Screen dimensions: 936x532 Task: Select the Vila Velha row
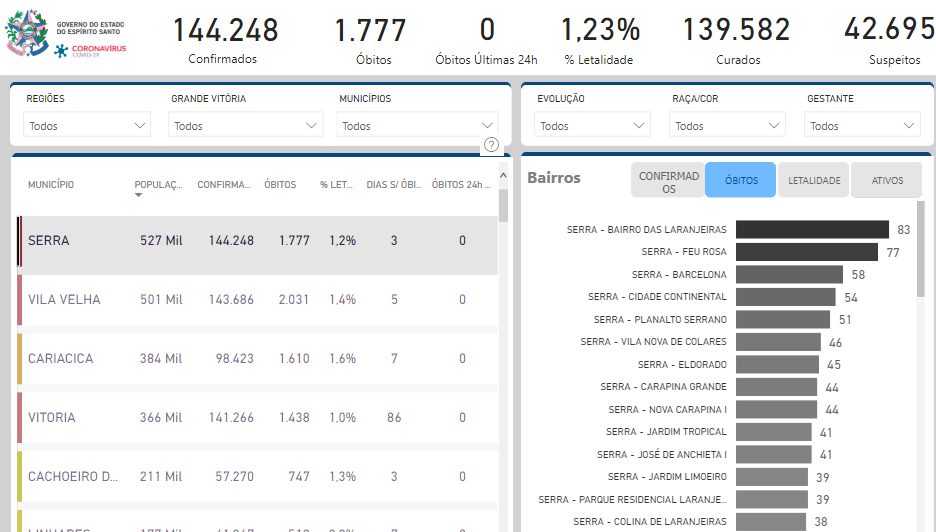coord(258,300)
